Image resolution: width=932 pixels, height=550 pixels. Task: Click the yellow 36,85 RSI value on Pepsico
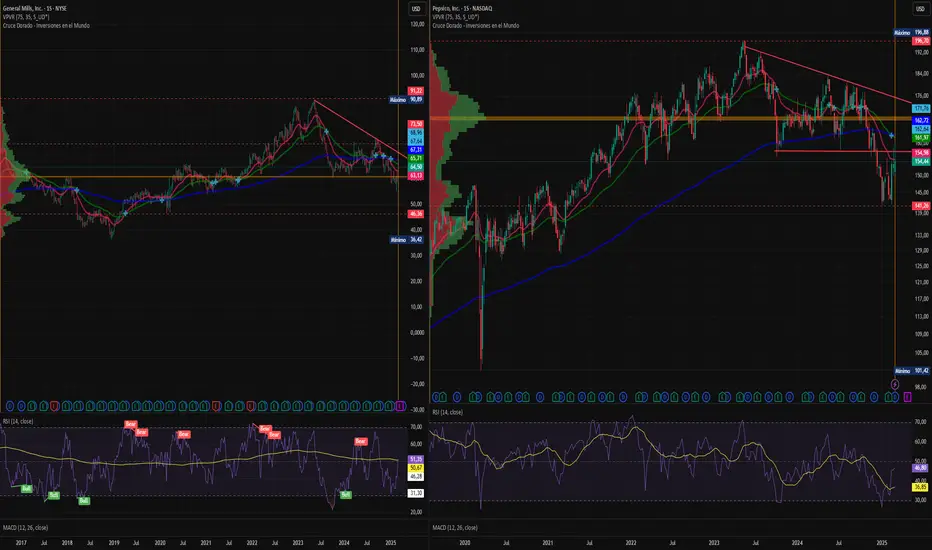[920, 487]
